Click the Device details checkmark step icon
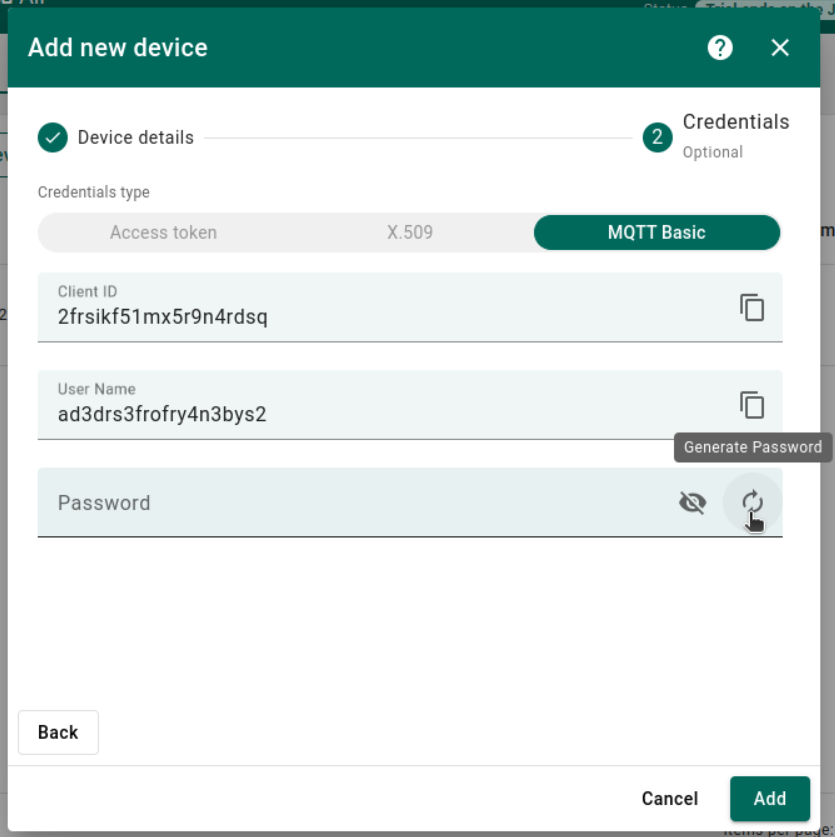The width and height of the screenshot is (835, 837). pyautogui.click(x=52, y=138)
